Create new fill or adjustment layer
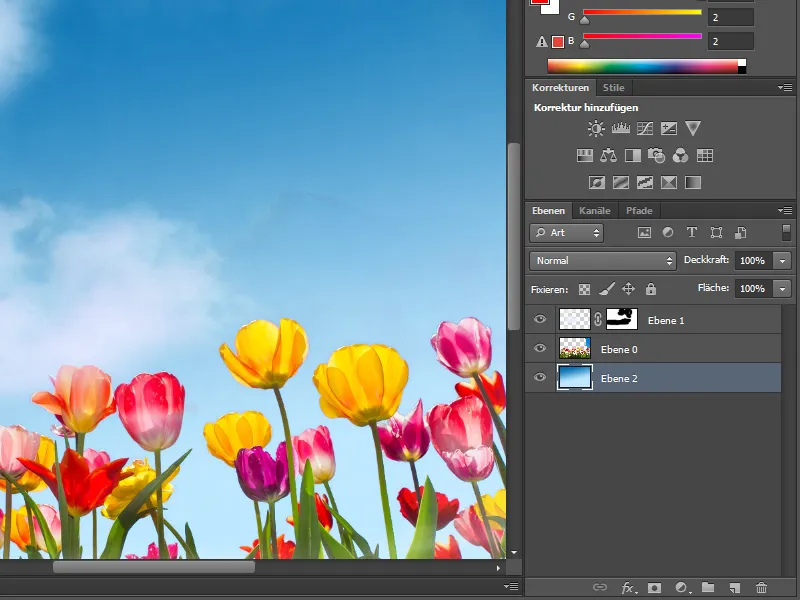 (682, 588)
